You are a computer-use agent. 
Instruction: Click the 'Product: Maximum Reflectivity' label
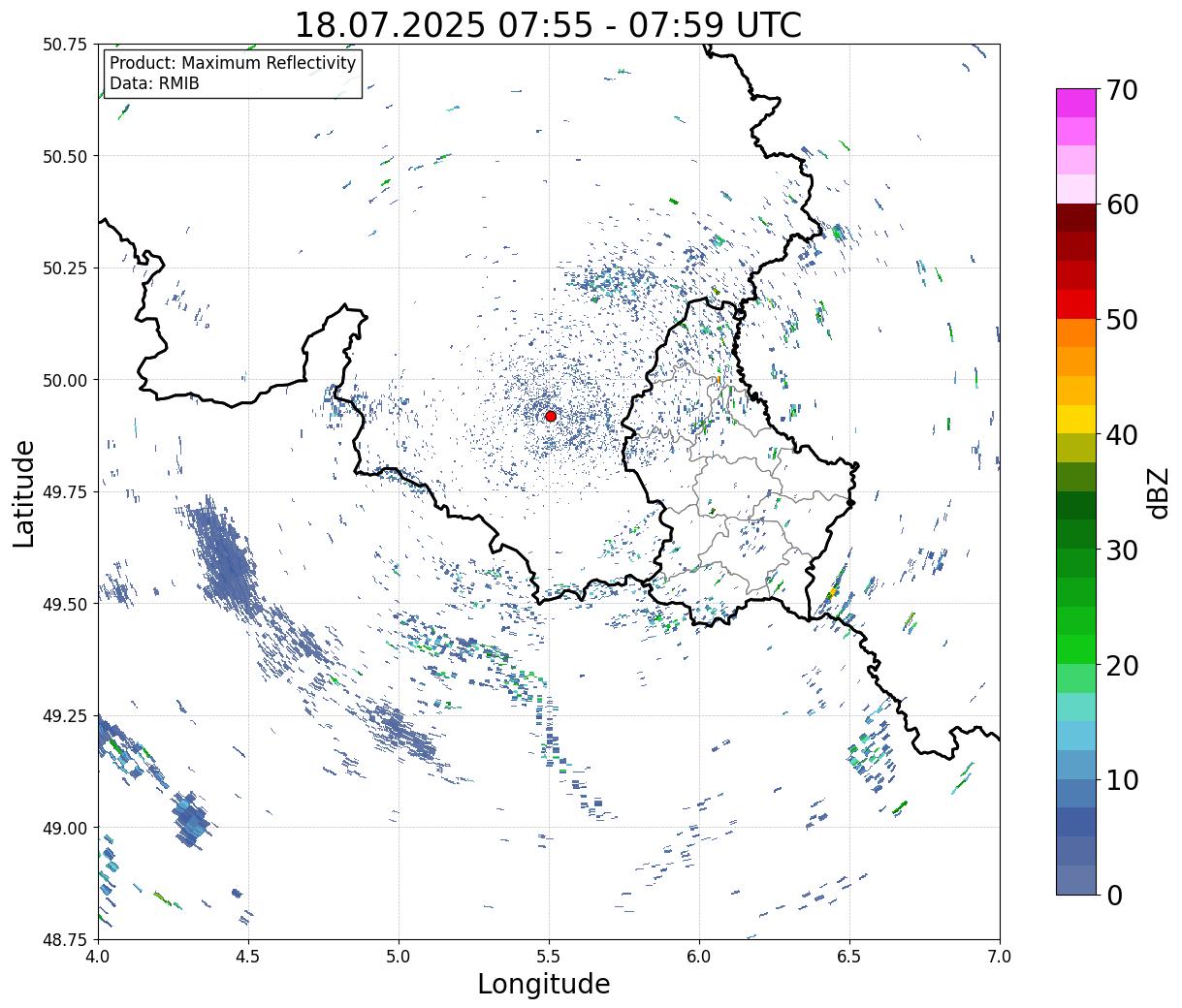233,63
